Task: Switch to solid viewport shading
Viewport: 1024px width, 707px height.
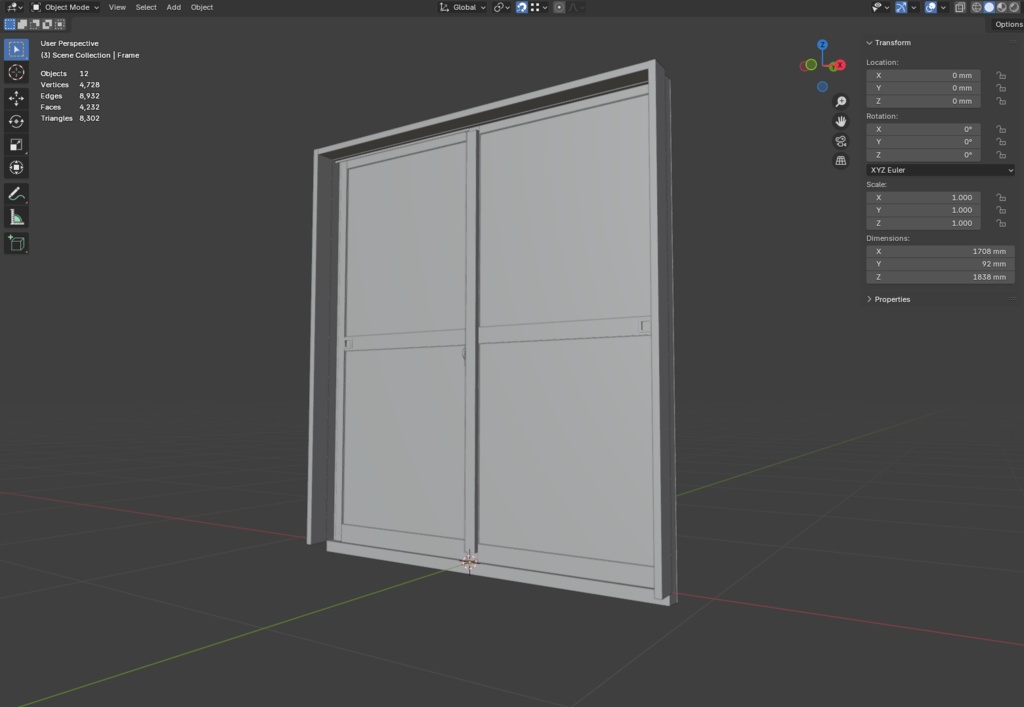Action: point(989,7)
